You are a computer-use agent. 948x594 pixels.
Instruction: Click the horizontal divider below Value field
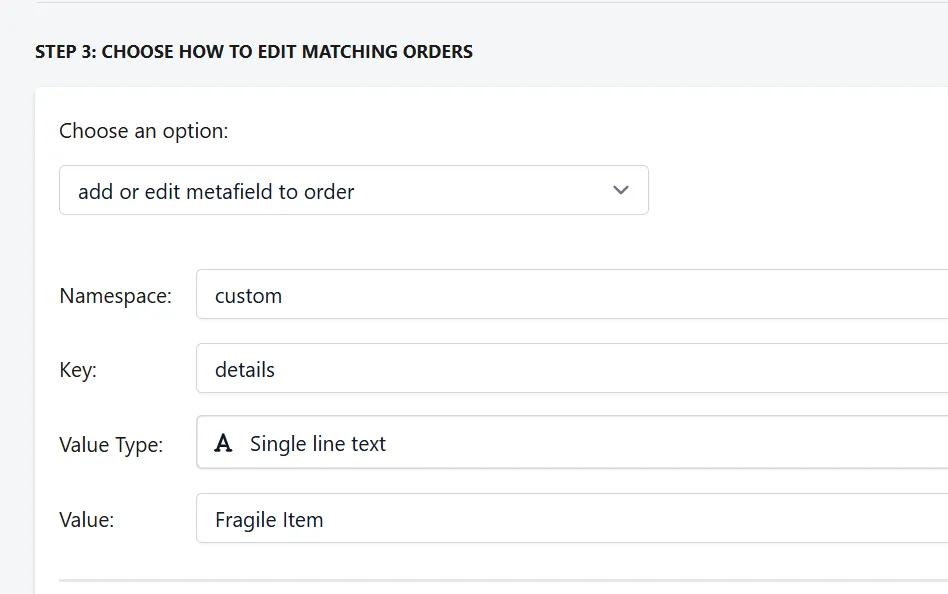pos(503,580)
